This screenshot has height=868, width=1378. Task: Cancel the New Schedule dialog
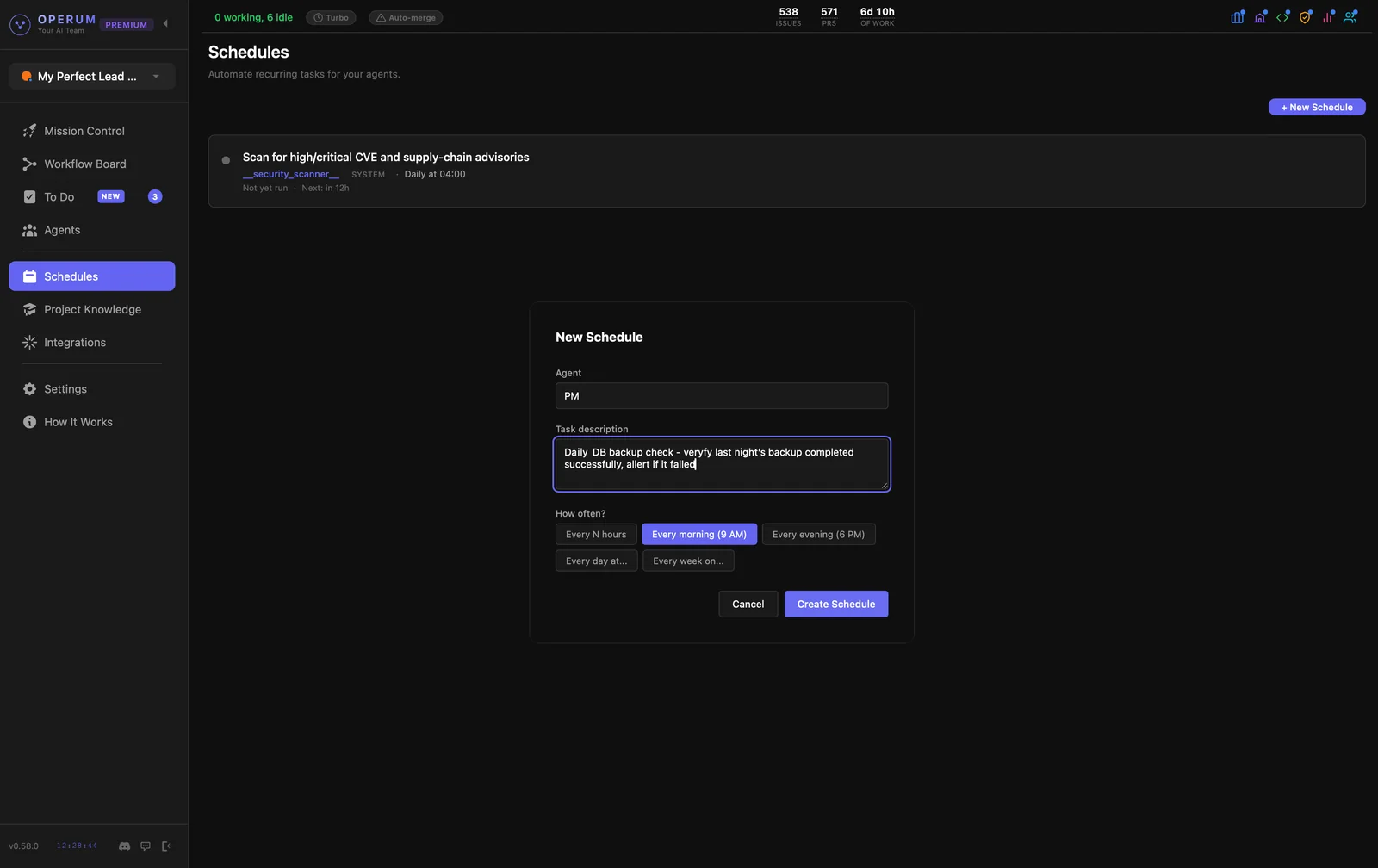(748, 604)
